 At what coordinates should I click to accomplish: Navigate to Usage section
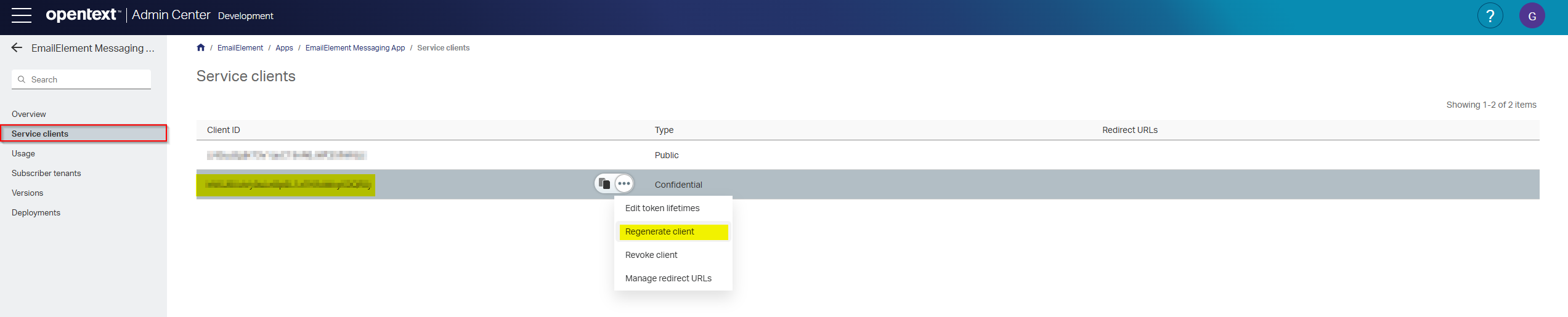pyautogui.click(x=23, y=154)
